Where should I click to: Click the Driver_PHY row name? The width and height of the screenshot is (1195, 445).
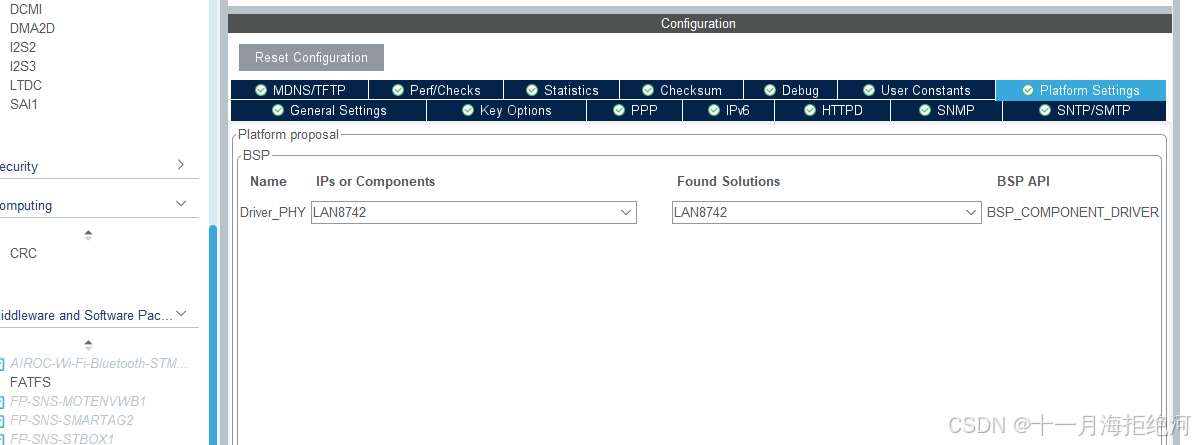pyautogui.click(x=273, y=213)
